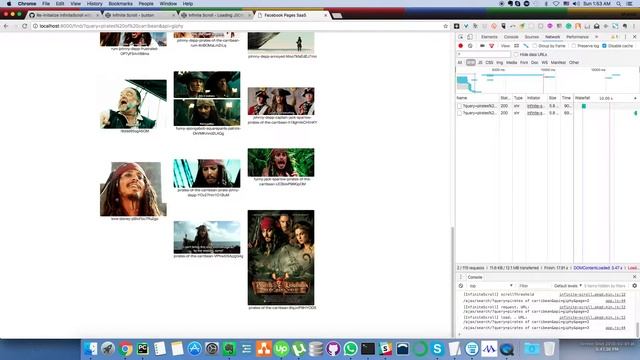Viewport: 640px width, 360px height.
Task: Show All network request types
Action: (460, 62)
